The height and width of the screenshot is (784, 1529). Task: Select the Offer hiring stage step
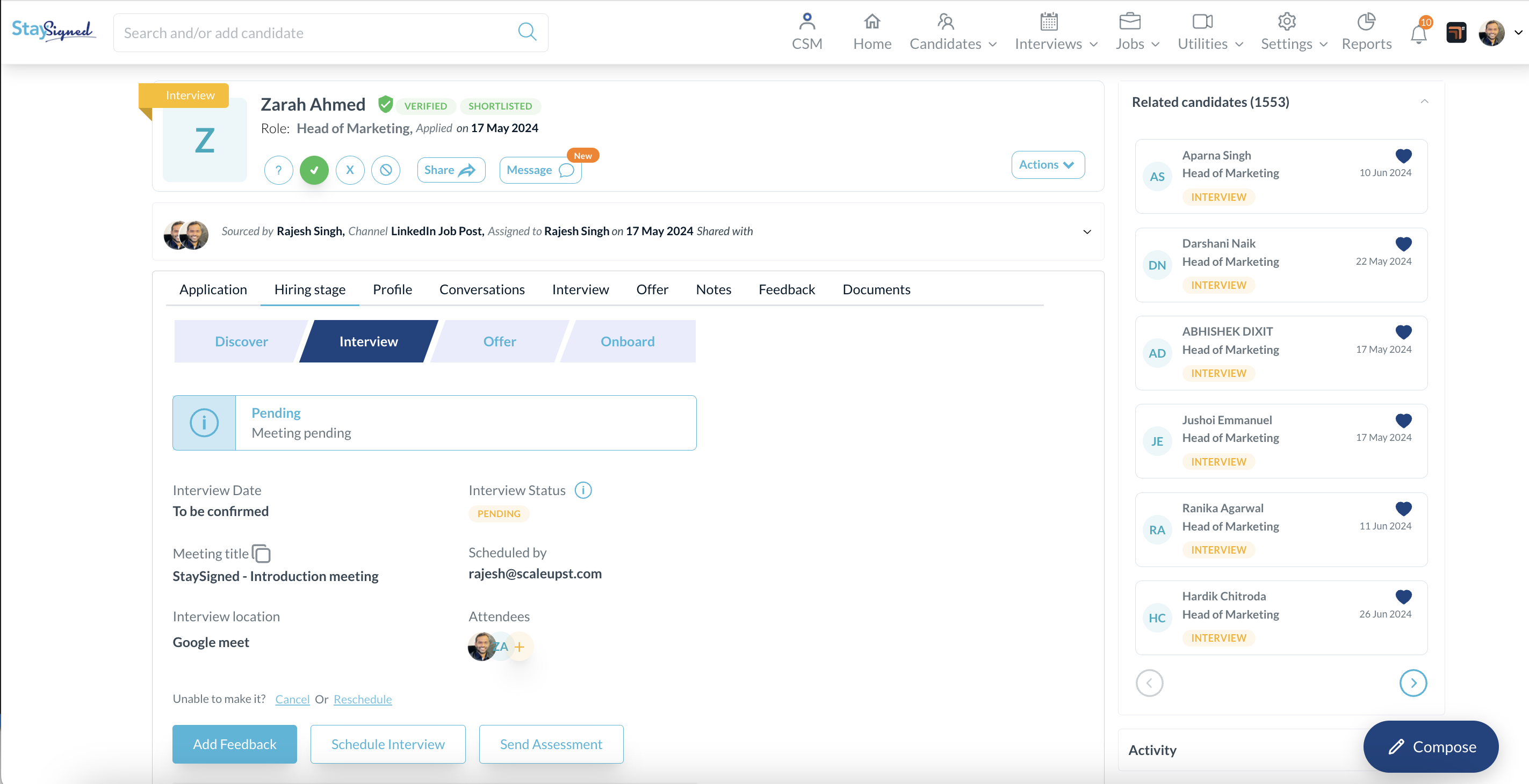pos(499,342)
